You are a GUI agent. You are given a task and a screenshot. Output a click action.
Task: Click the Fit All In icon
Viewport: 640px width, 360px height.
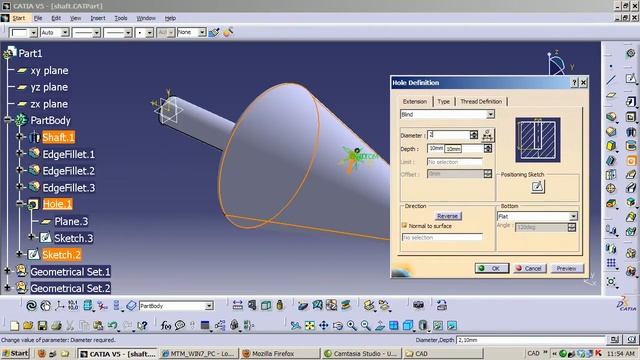coord(310,325)
